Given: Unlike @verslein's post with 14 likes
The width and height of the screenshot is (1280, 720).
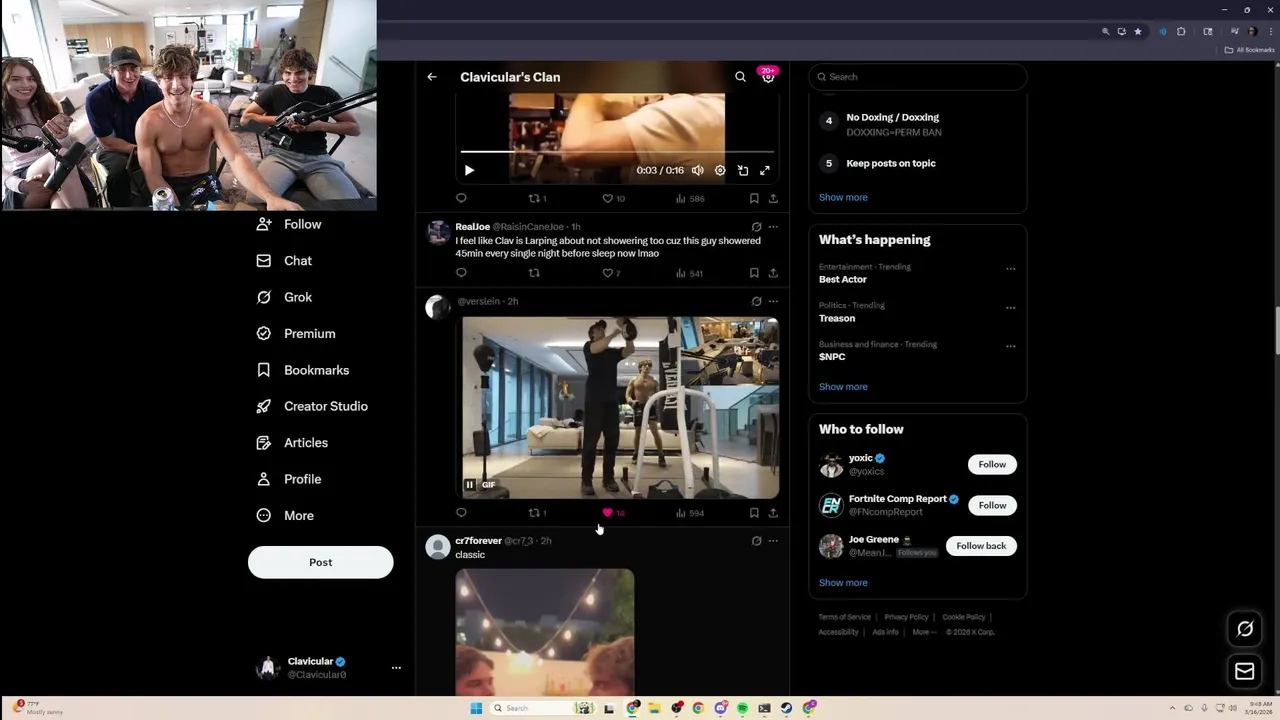Looking at the screenshot, I should pos(613,513).
